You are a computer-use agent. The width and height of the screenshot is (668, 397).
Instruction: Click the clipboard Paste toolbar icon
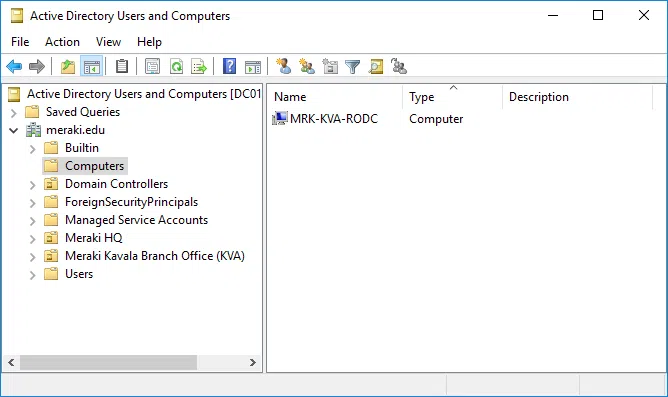[122, 66]
